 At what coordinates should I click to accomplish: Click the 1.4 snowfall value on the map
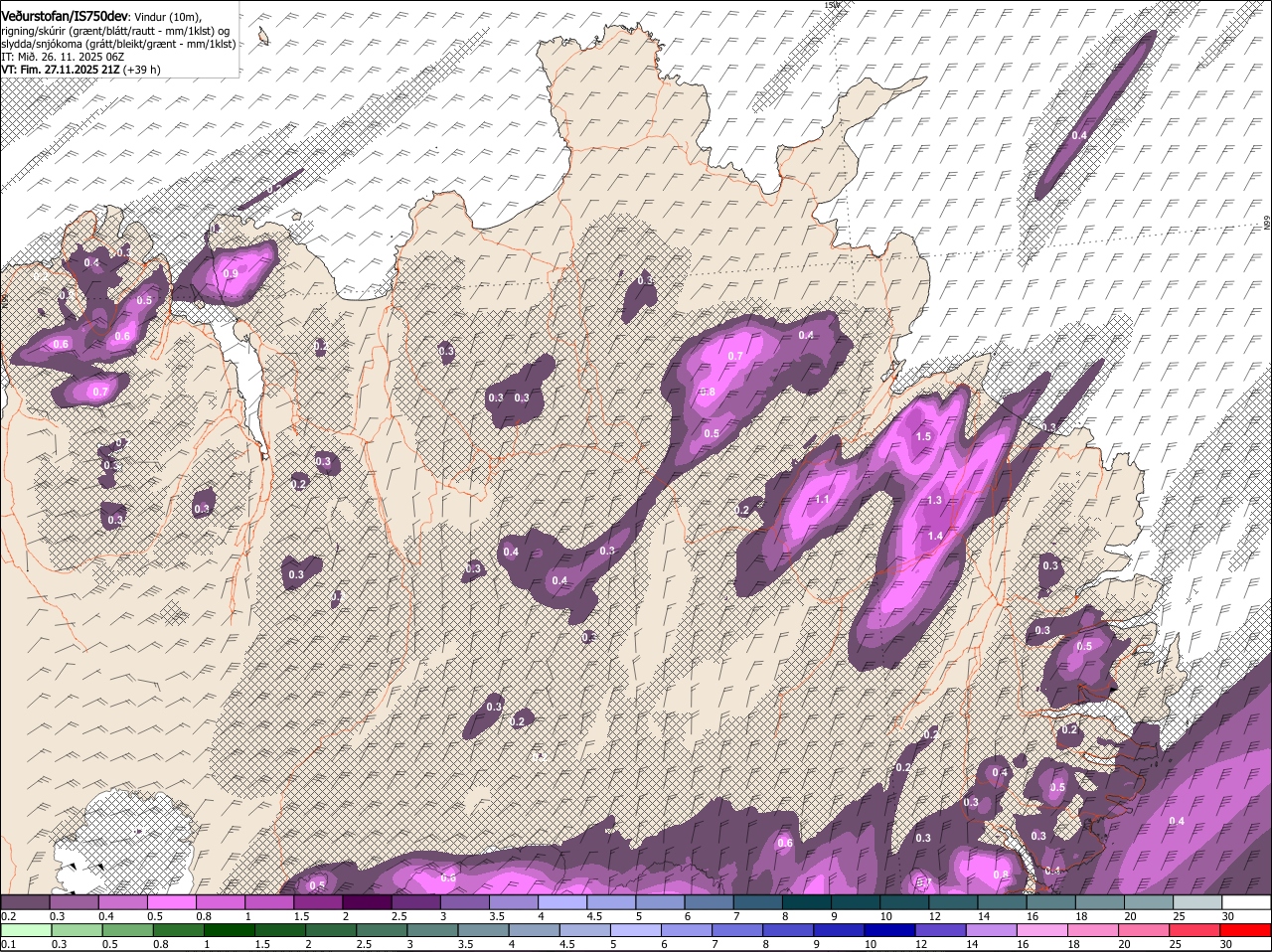click(x=935, y=536)
